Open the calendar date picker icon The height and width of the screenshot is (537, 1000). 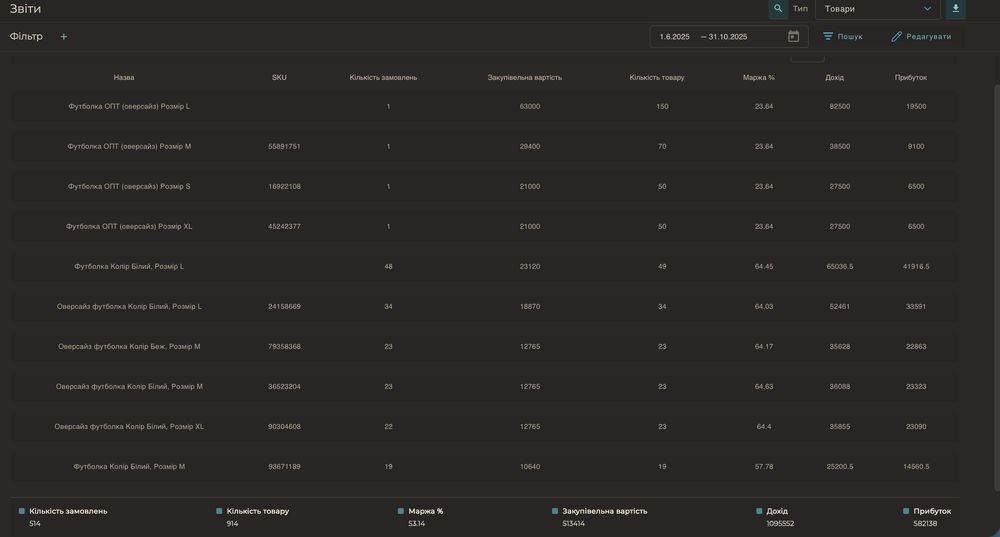pyautogui.click(x=793, y=36)
